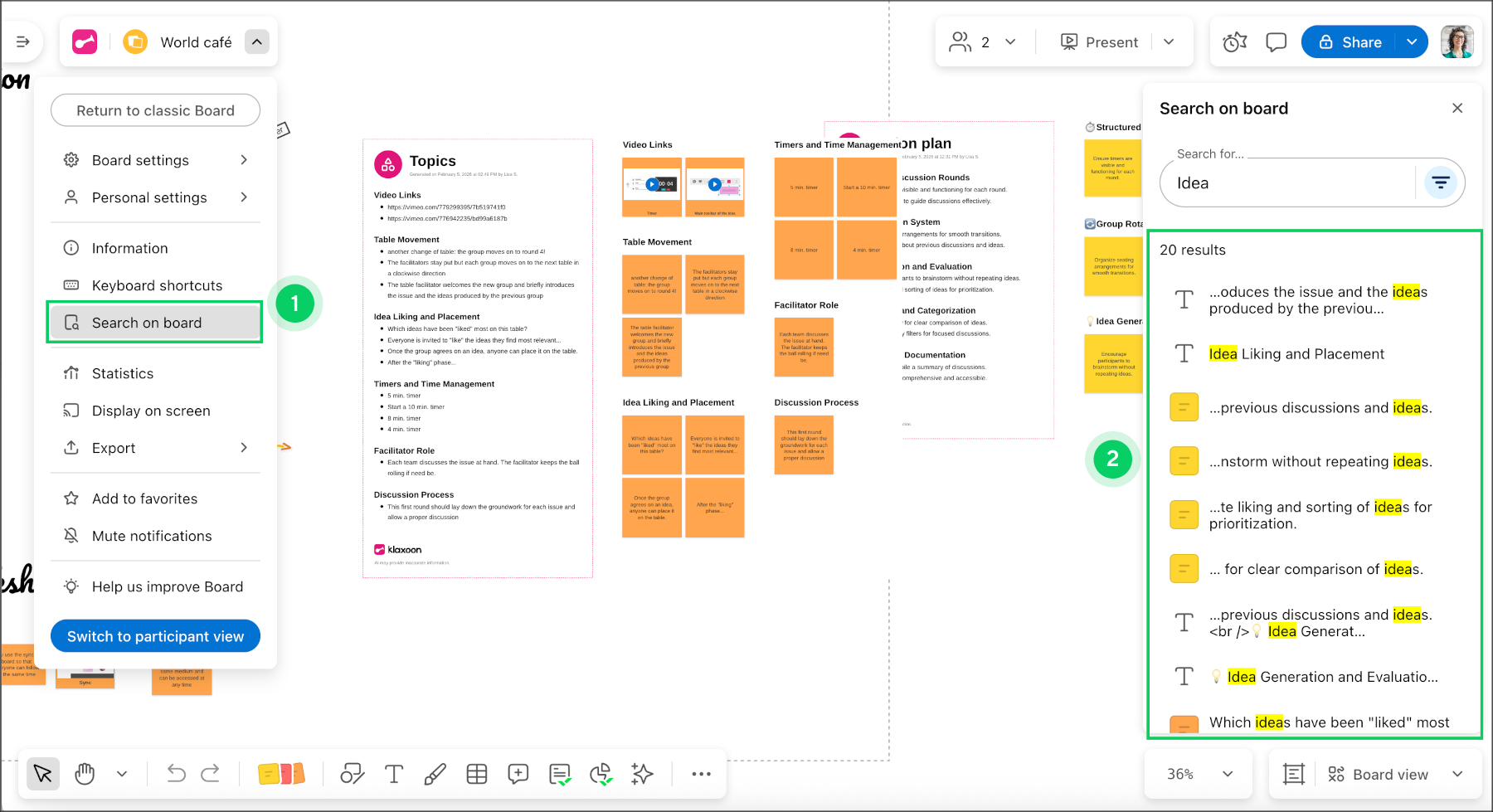
Task: Select Keyboard shortcuts menu item
Action: [157, 285]
